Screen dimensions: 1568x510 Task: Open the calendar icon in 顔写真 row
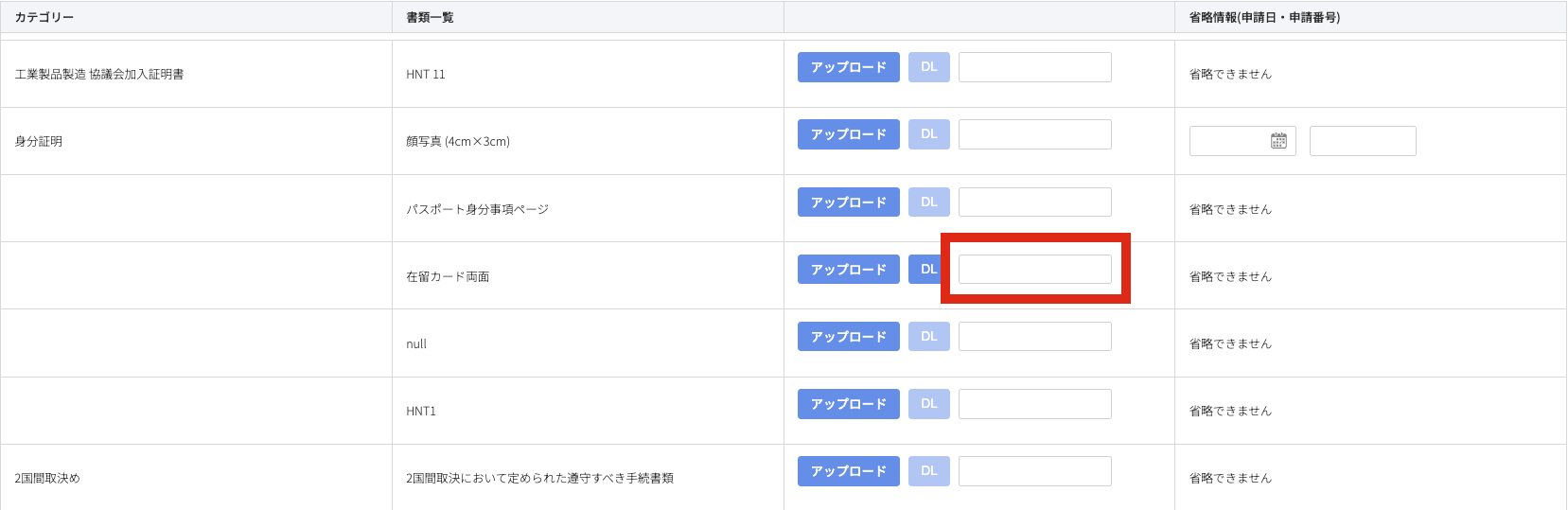[1278, 141]
